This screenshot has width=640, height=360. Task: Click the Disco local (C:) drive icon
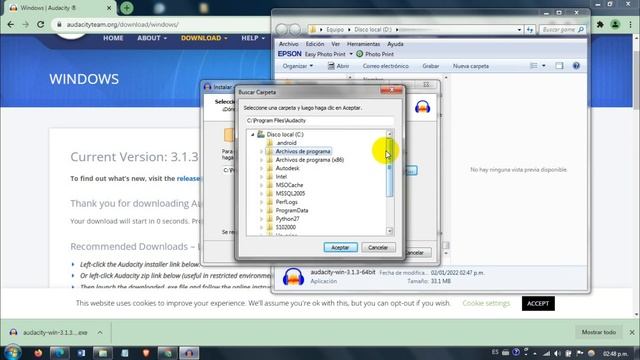pos(261,134)
